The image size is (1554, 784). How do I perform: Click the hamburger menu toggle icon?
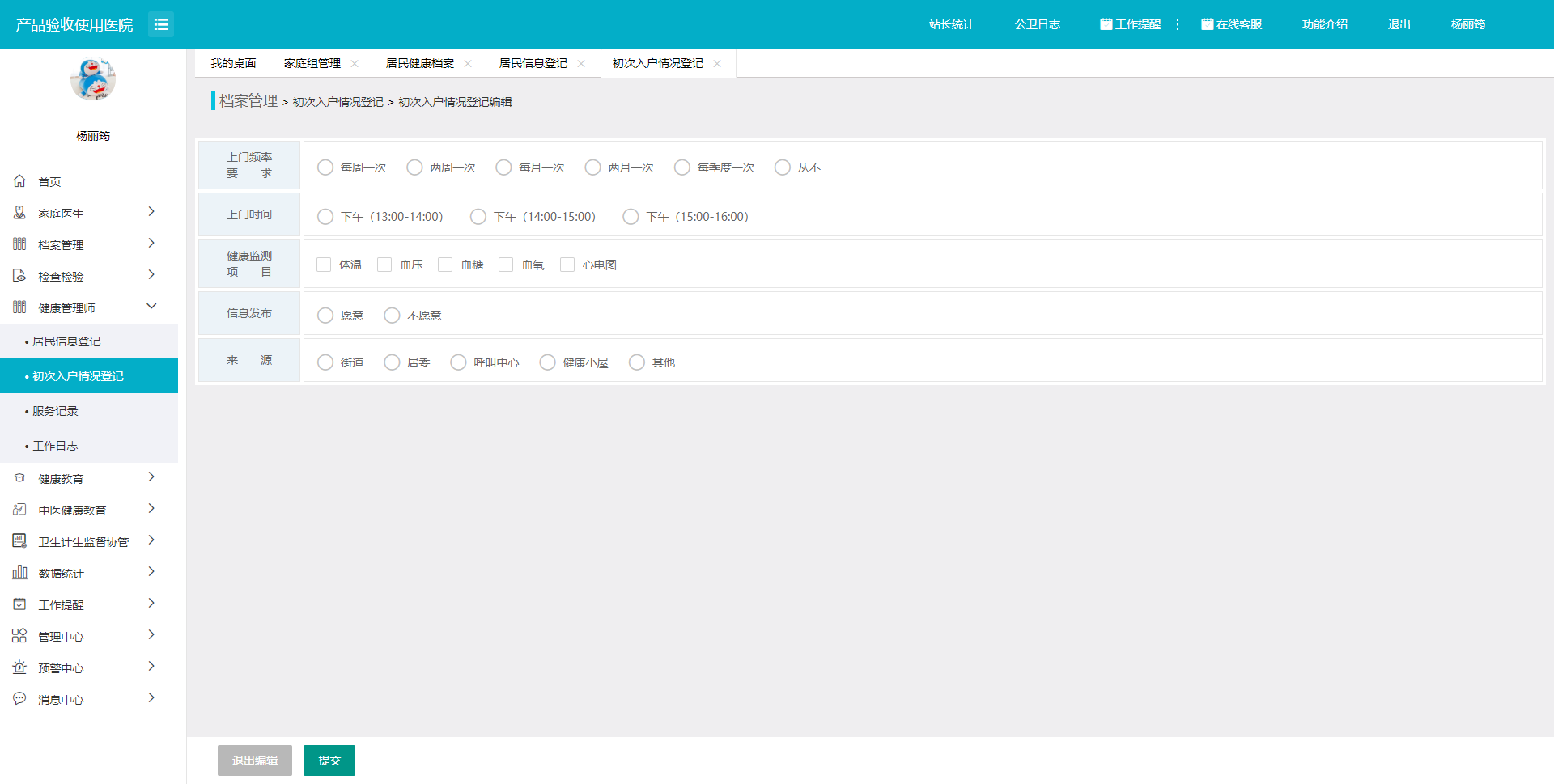[161, 24]
